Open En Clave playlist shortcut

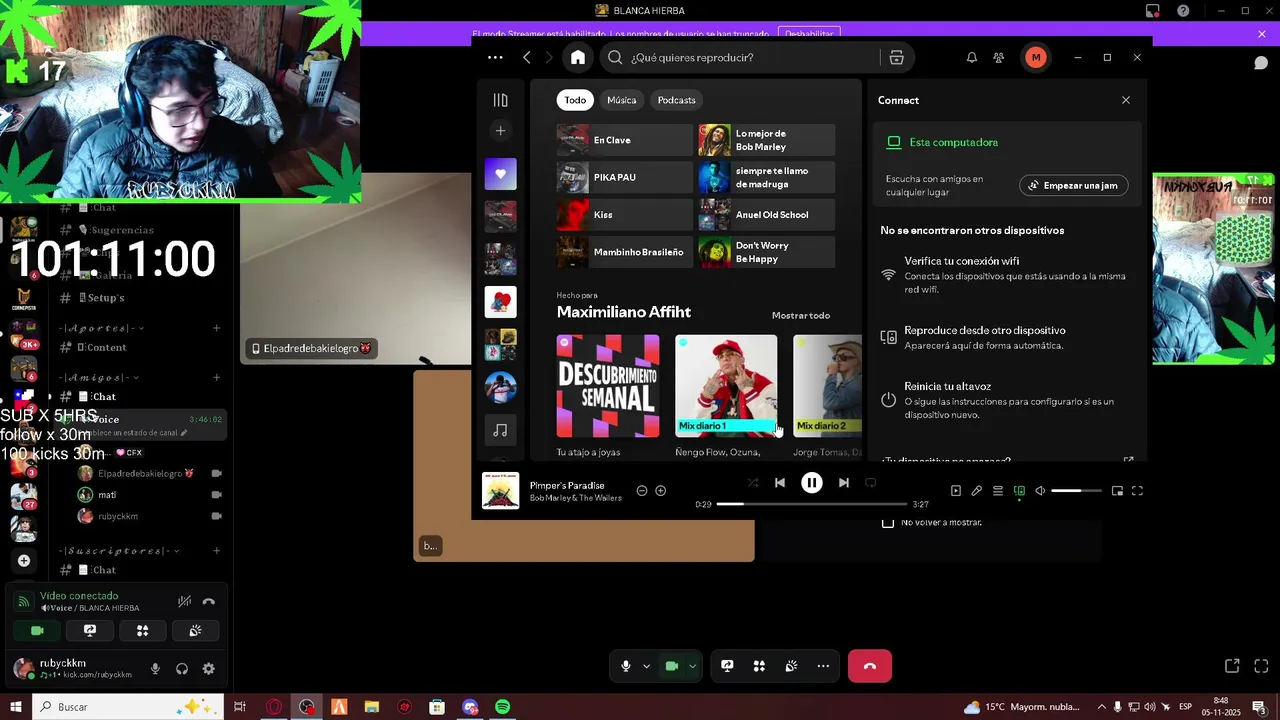pyautogui.click(x=624, y=140)
